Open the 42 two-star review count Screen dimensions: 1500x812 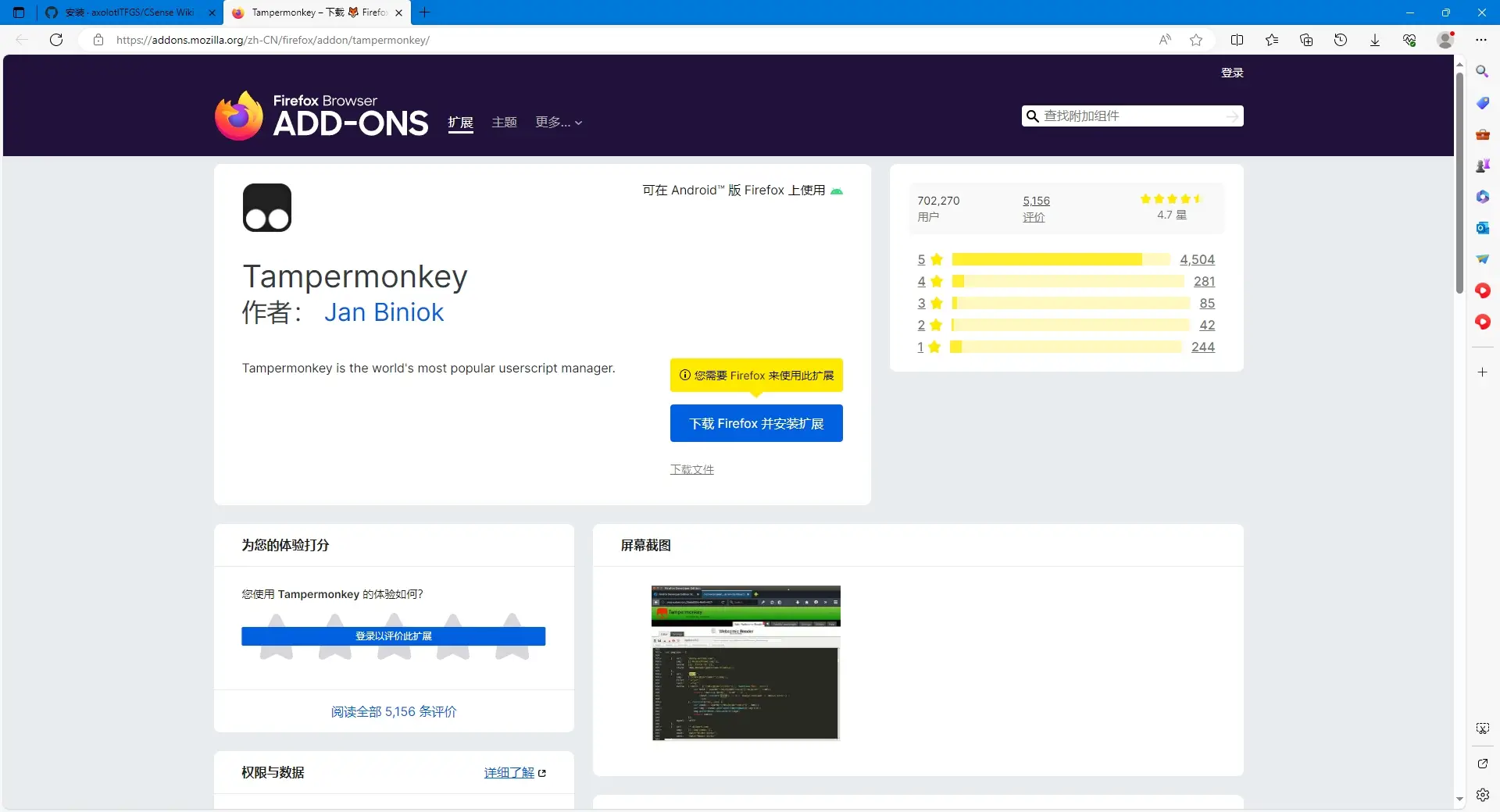(x=1207, y=325)
